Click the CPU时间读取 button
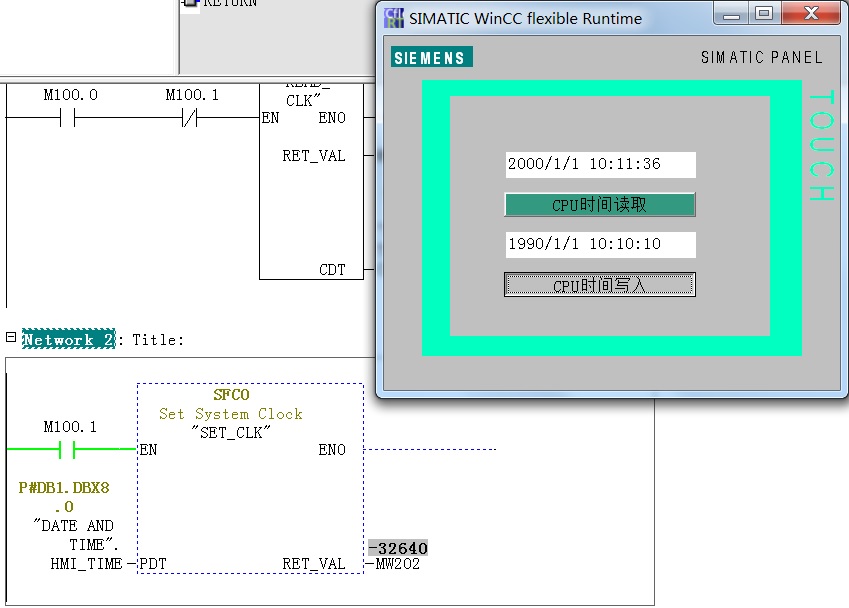 point(599,205)
